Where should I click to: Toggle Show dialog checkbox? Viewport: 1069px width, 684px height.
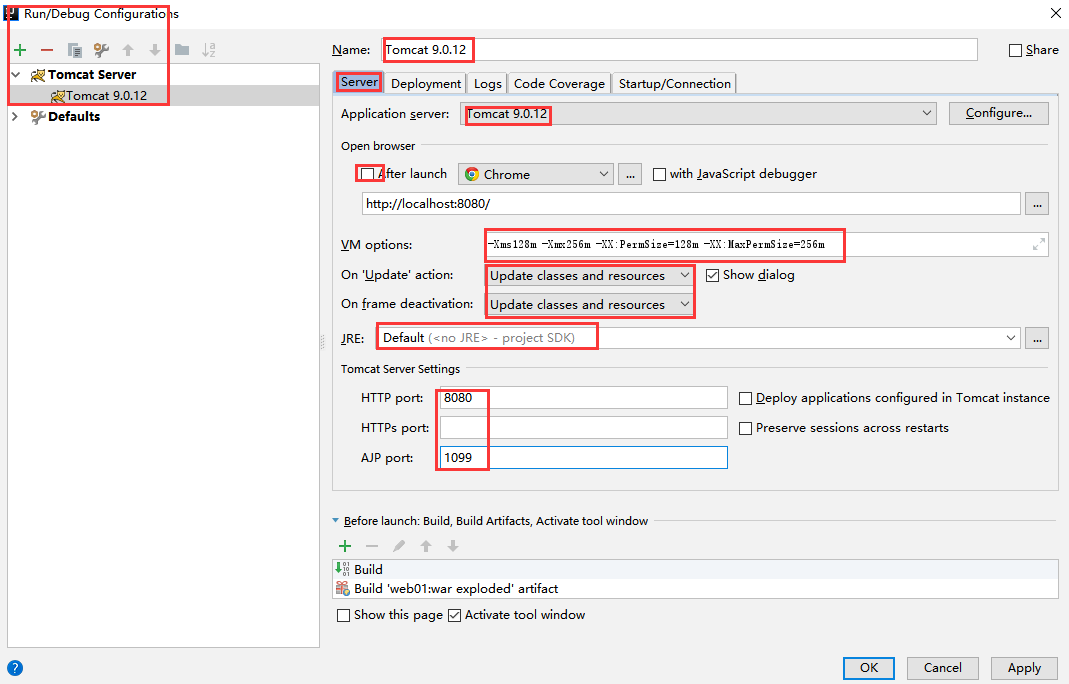pyautogui.click(x=712, y=276)
